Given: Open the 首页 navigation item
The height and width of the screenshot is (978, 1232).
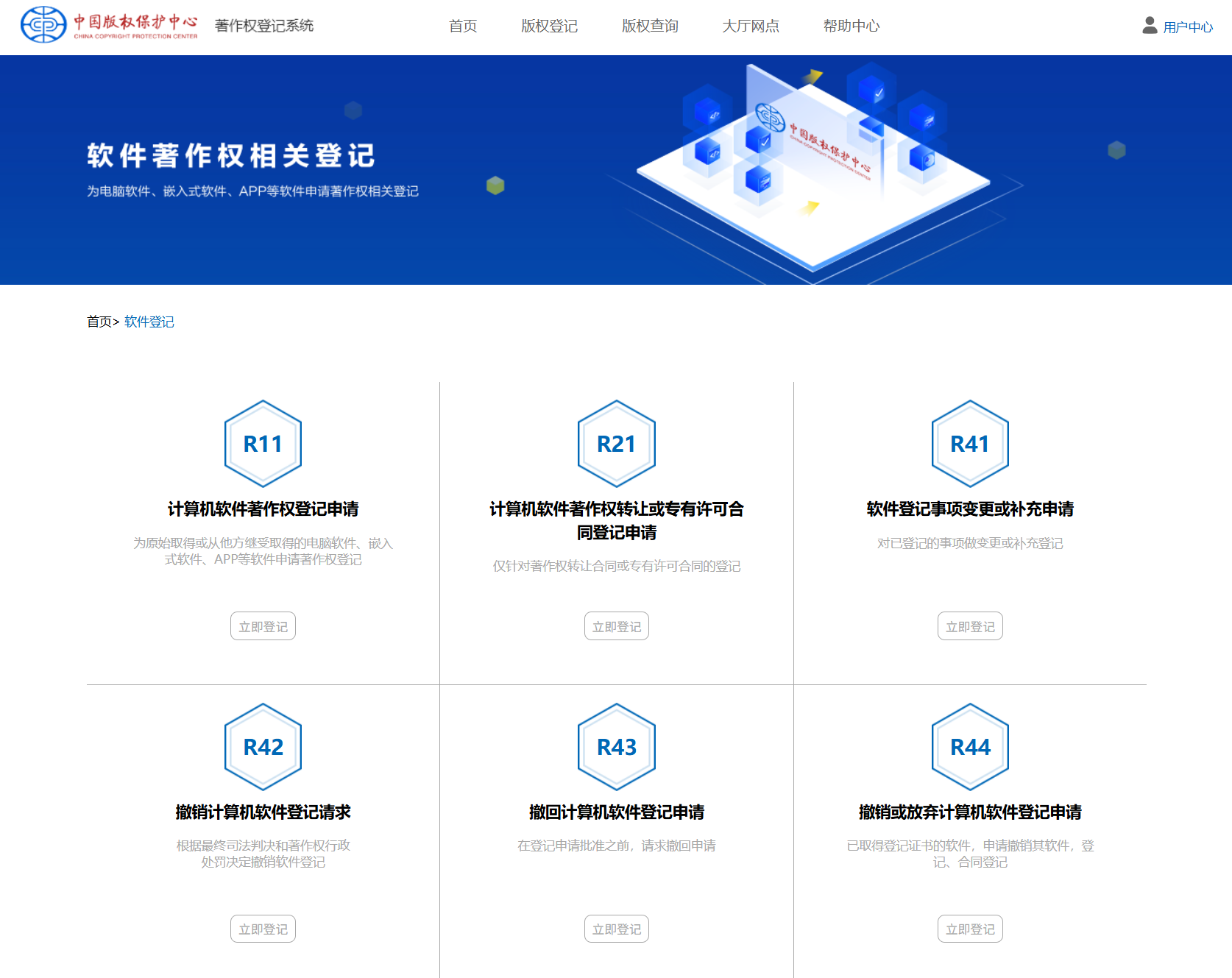Looking at the screenshot, I should point(463,26).
